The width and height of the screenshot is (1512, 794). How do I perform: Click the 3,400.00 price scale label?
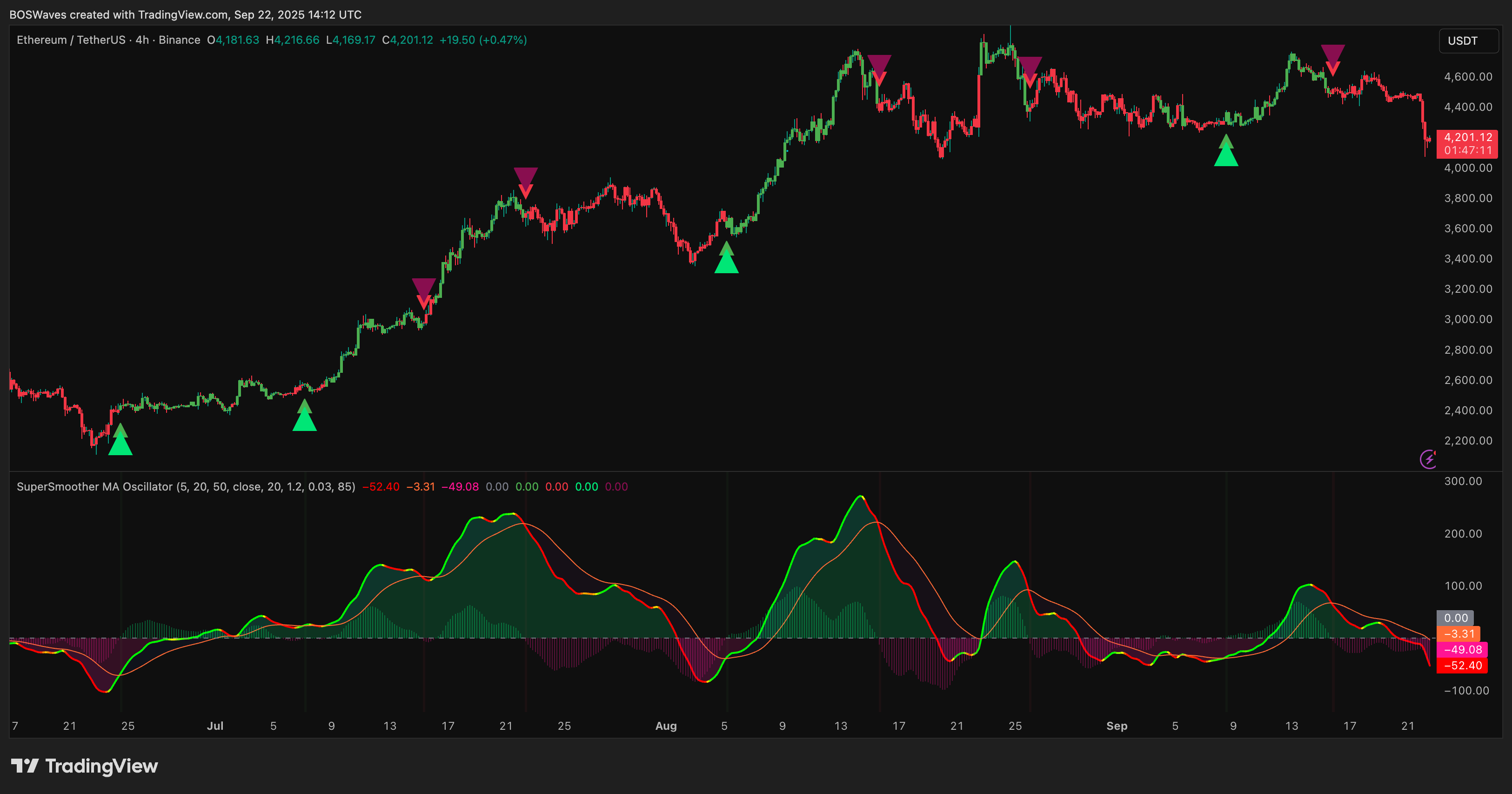click(x=1468, y=259)
